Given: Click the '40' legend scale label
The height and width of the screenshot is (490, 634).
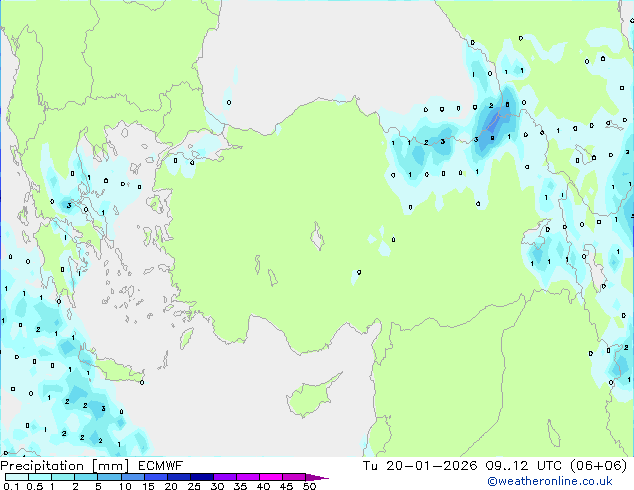Looking at the screenshot, I should [x=263, y=486].
